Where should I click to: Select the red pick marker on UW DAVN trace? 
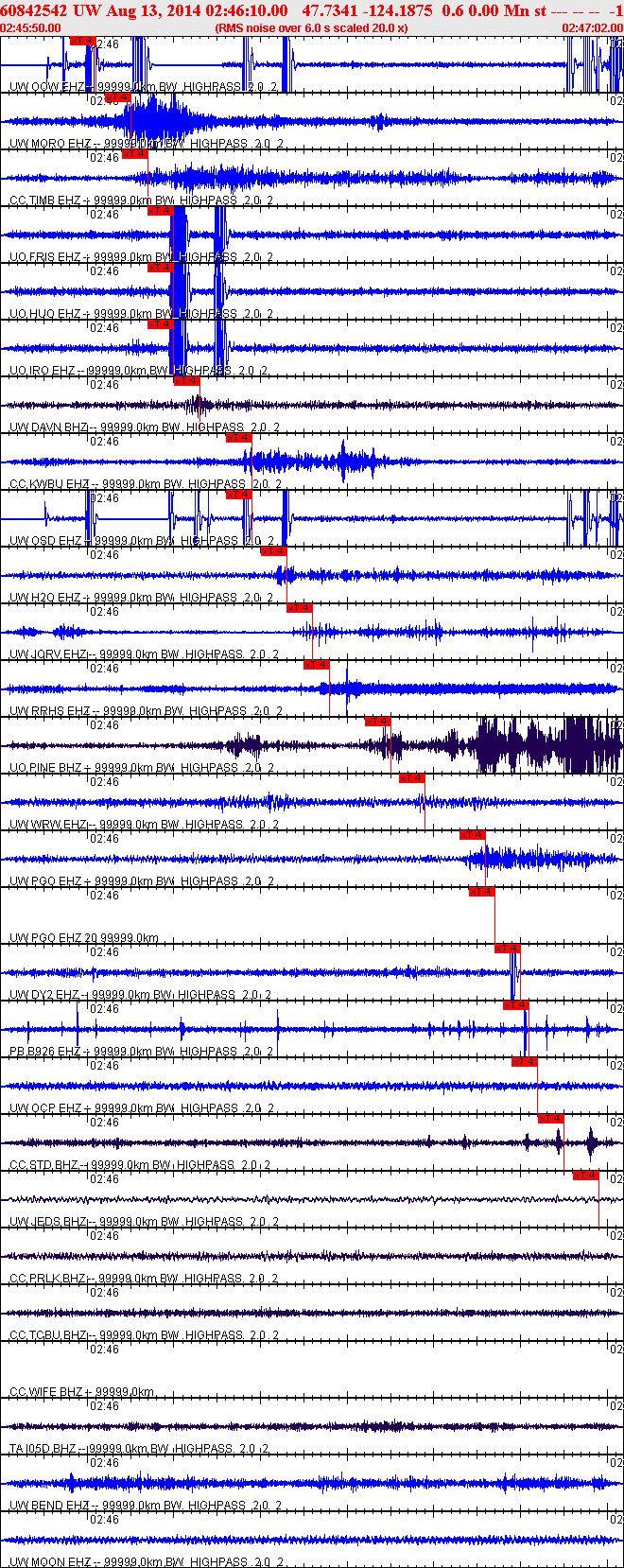click(x=186, y=381)
